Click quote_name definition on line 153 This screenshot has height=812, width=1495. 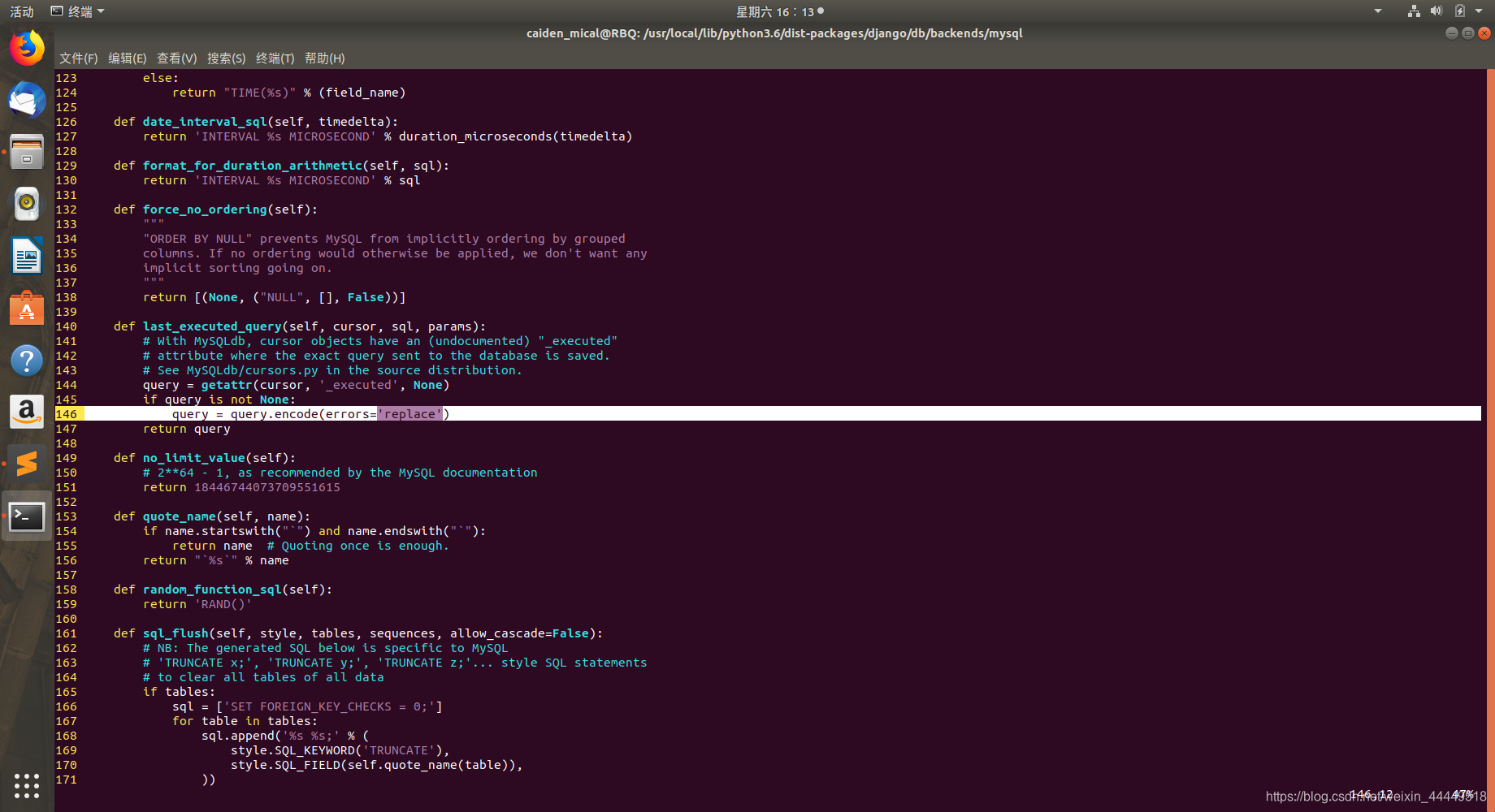[180, 516]
